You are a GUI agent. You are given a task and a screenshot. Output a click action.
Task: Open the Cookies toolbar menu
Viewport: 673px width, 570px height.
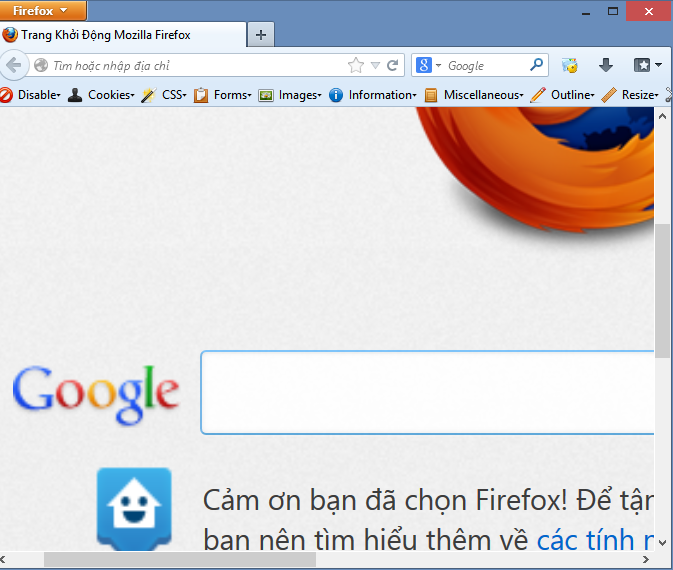[x=101, y=95]
